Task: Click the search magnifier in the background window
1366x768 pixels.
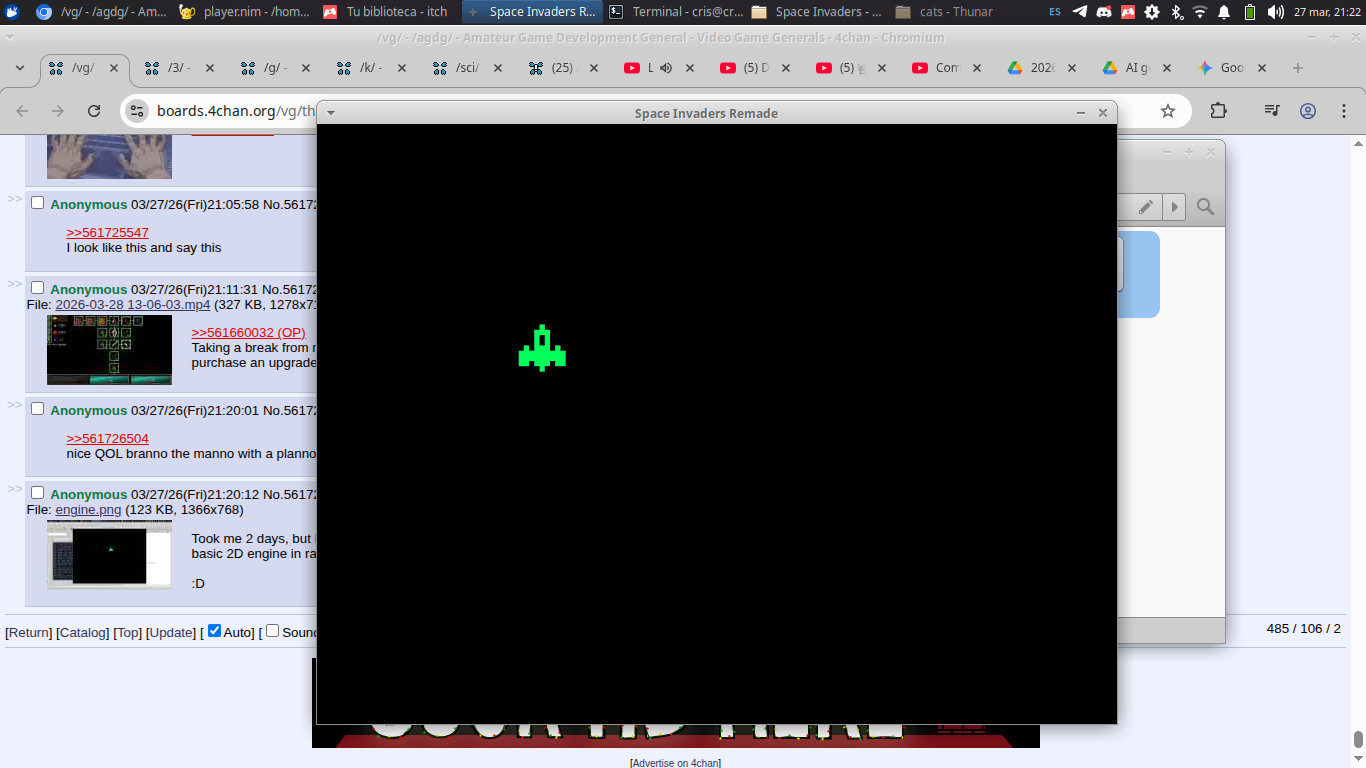Action: [x=1205, y=207]
